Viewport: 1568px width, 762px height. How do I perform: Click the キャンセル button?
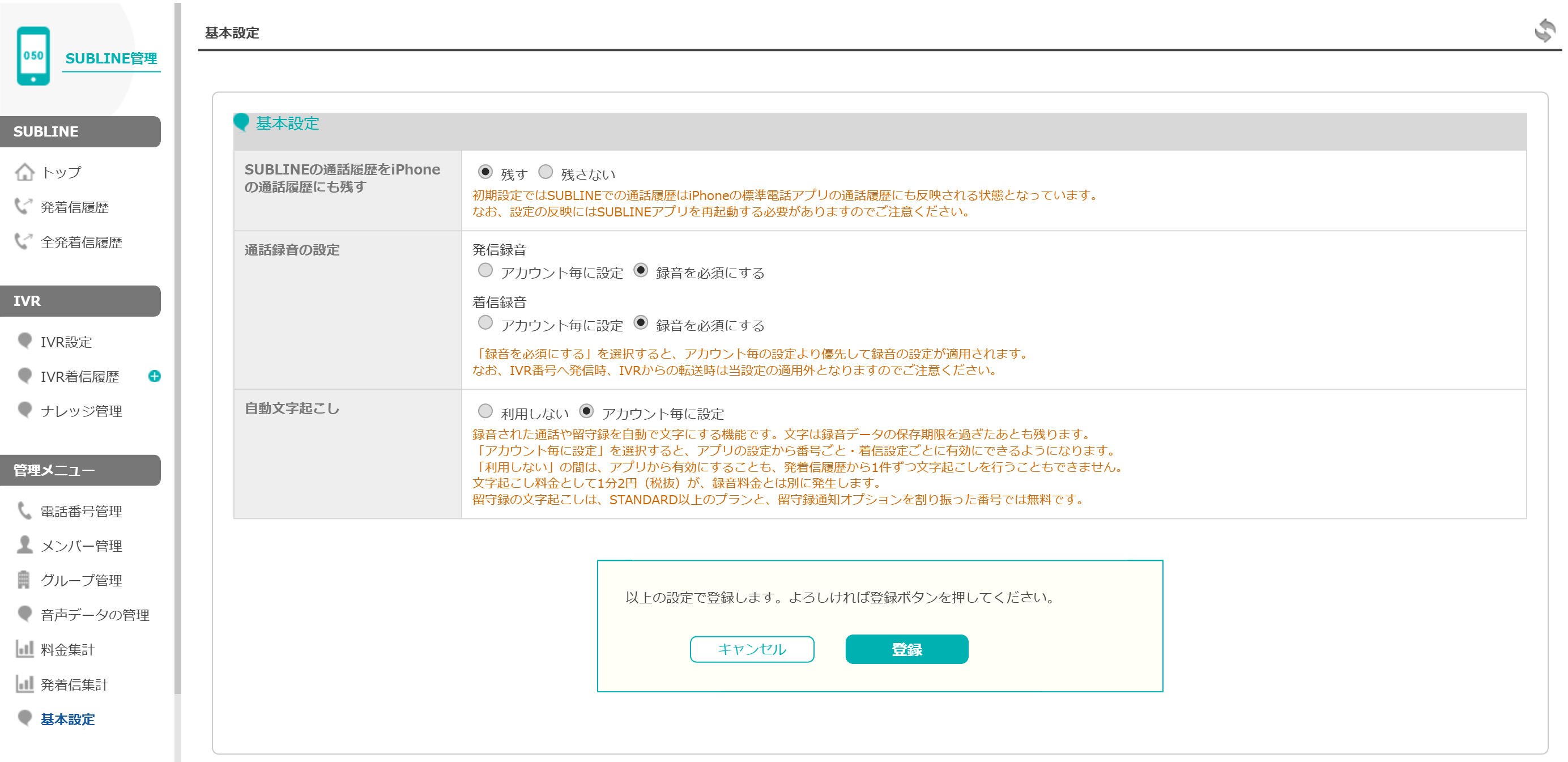[752, 649]
